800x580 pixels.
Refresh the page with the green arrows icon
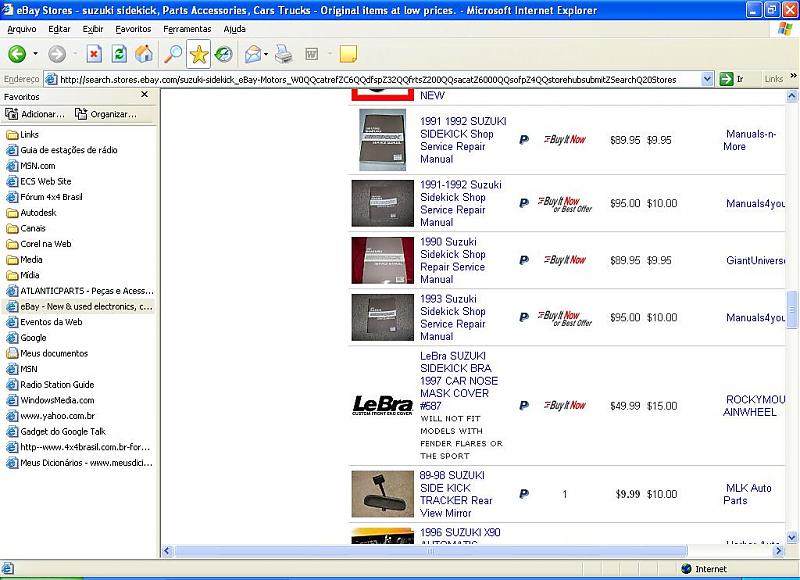pyautogui.click(x=119, y=54)
